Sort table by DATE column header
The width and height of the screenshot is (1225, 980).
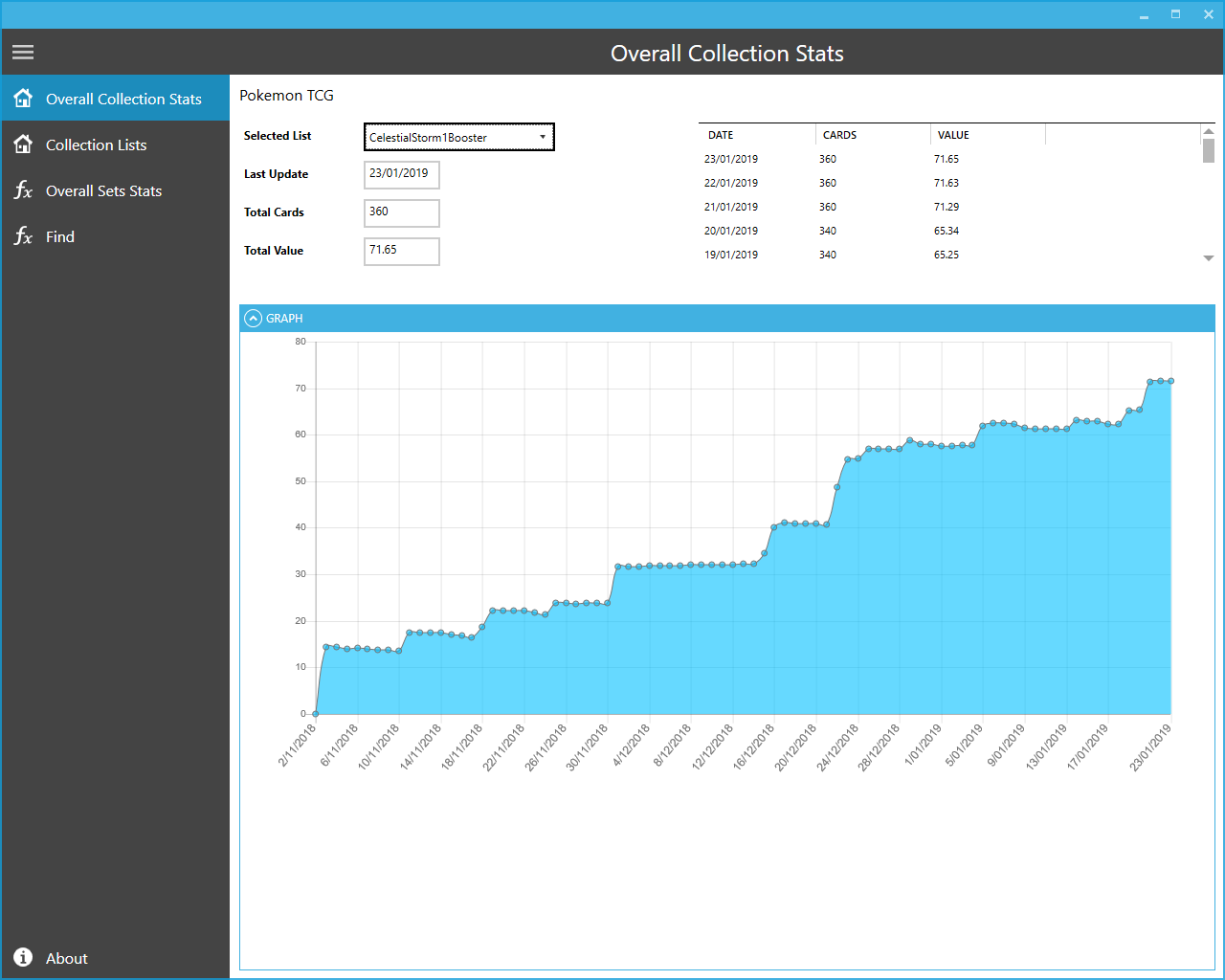pyautogui.click(x=757, y=135)
